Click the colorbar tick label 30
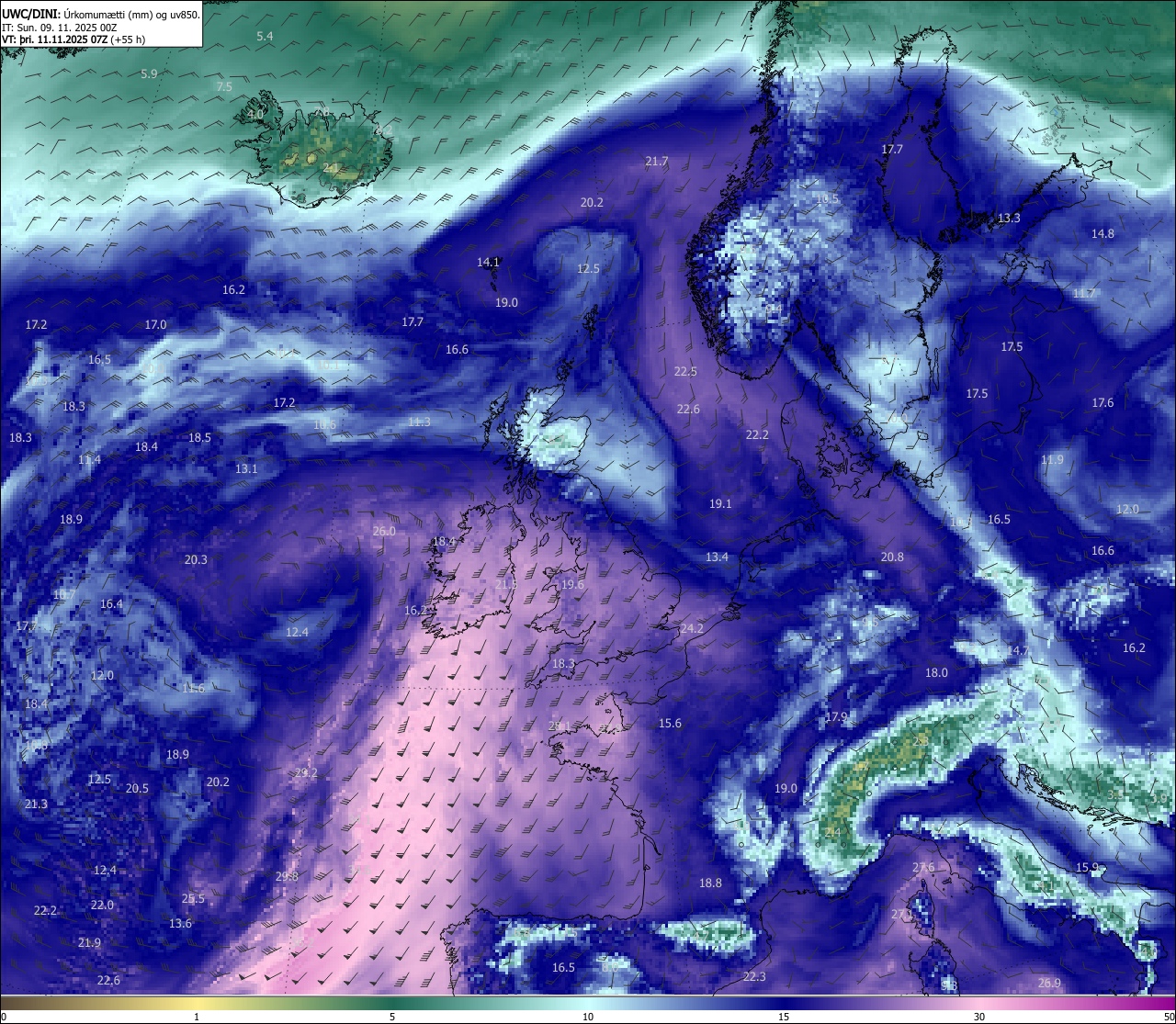 979,1017
